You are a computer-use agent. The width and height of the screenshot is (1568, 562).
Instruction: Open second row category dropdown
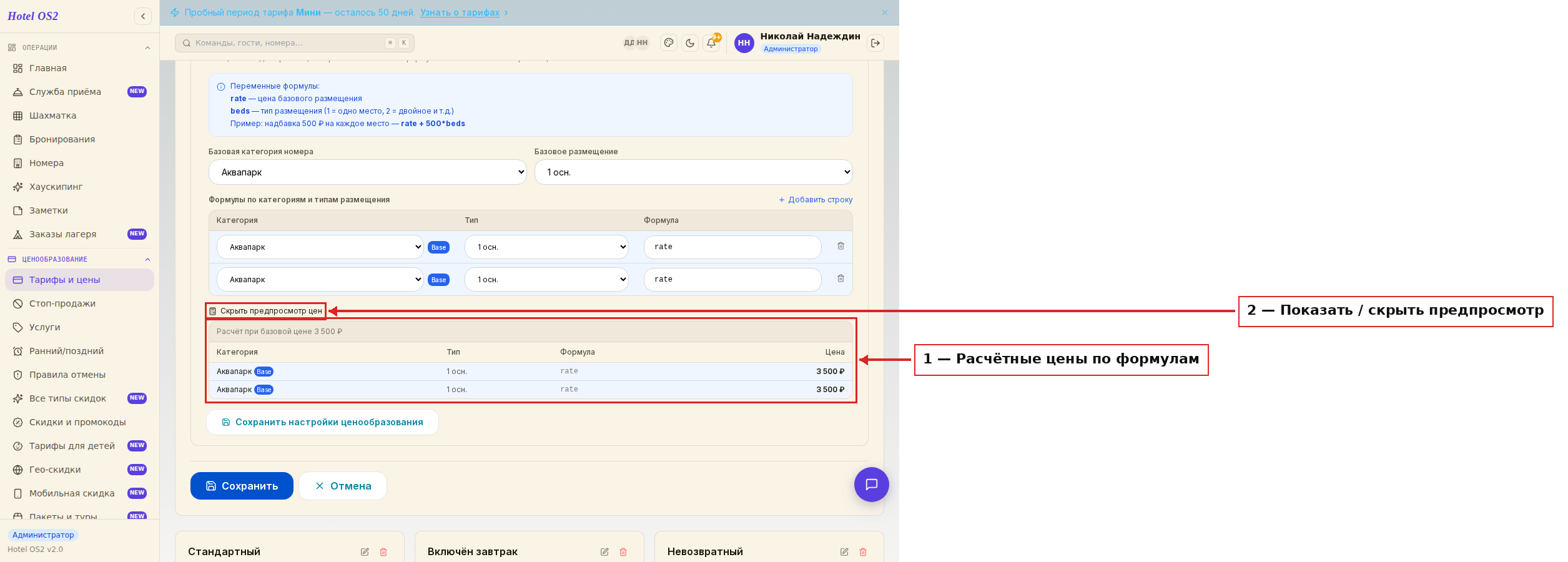320,280
